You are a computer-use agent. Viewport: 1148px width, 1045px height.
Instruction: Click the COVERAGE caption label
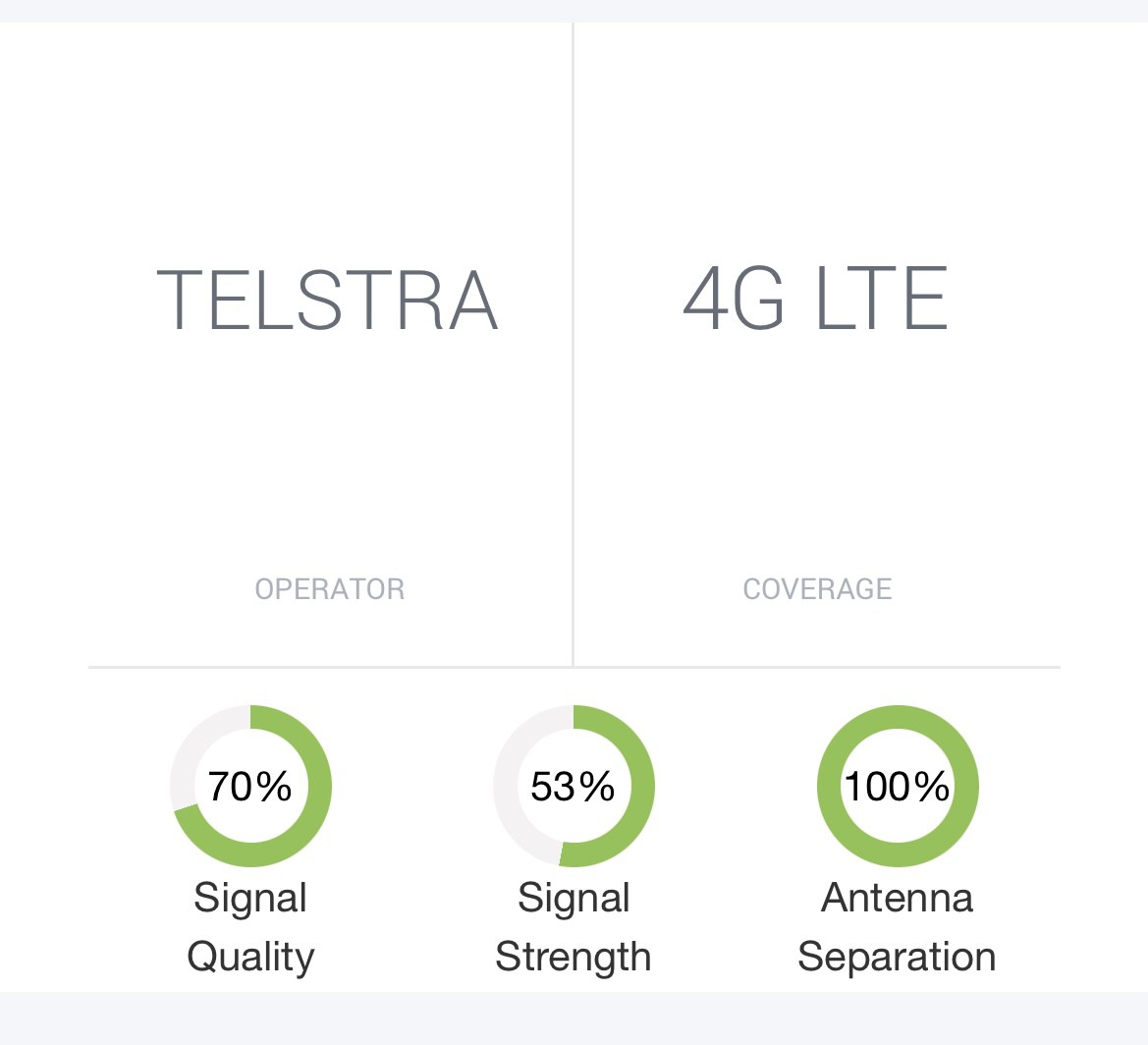tap(817, 589)
